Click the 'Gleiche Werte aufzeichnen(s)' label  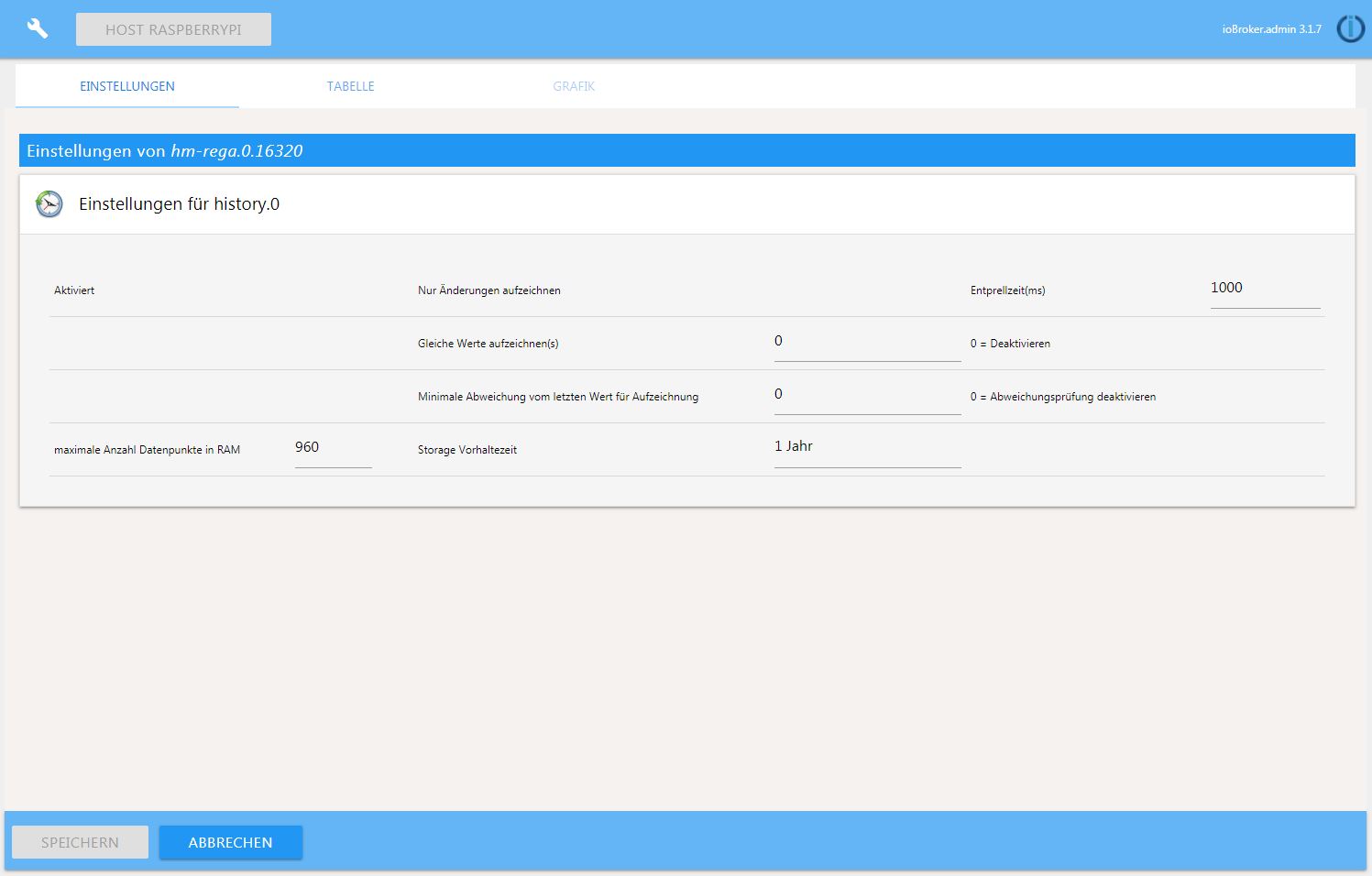488,344
